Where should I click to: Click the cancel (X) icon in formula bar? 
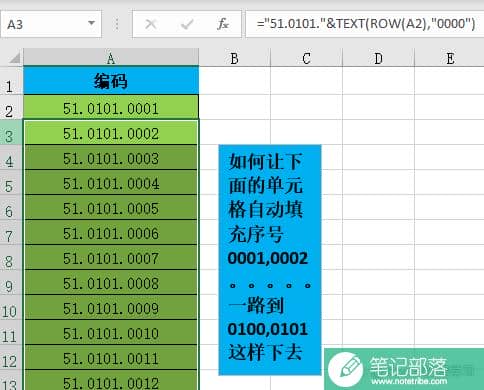pyautogui.click(x=151, y=24)
